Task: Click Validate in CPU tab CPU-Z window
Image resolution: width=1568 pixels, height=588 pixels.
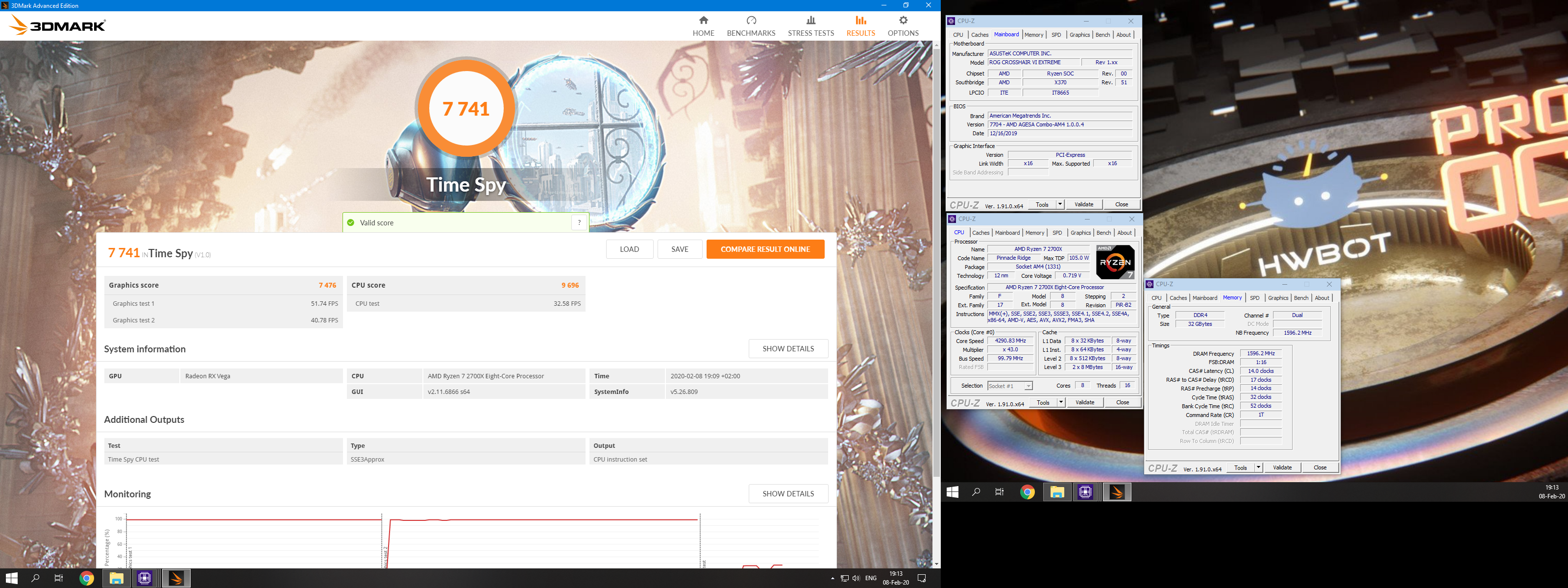Action: [1085, 402]
